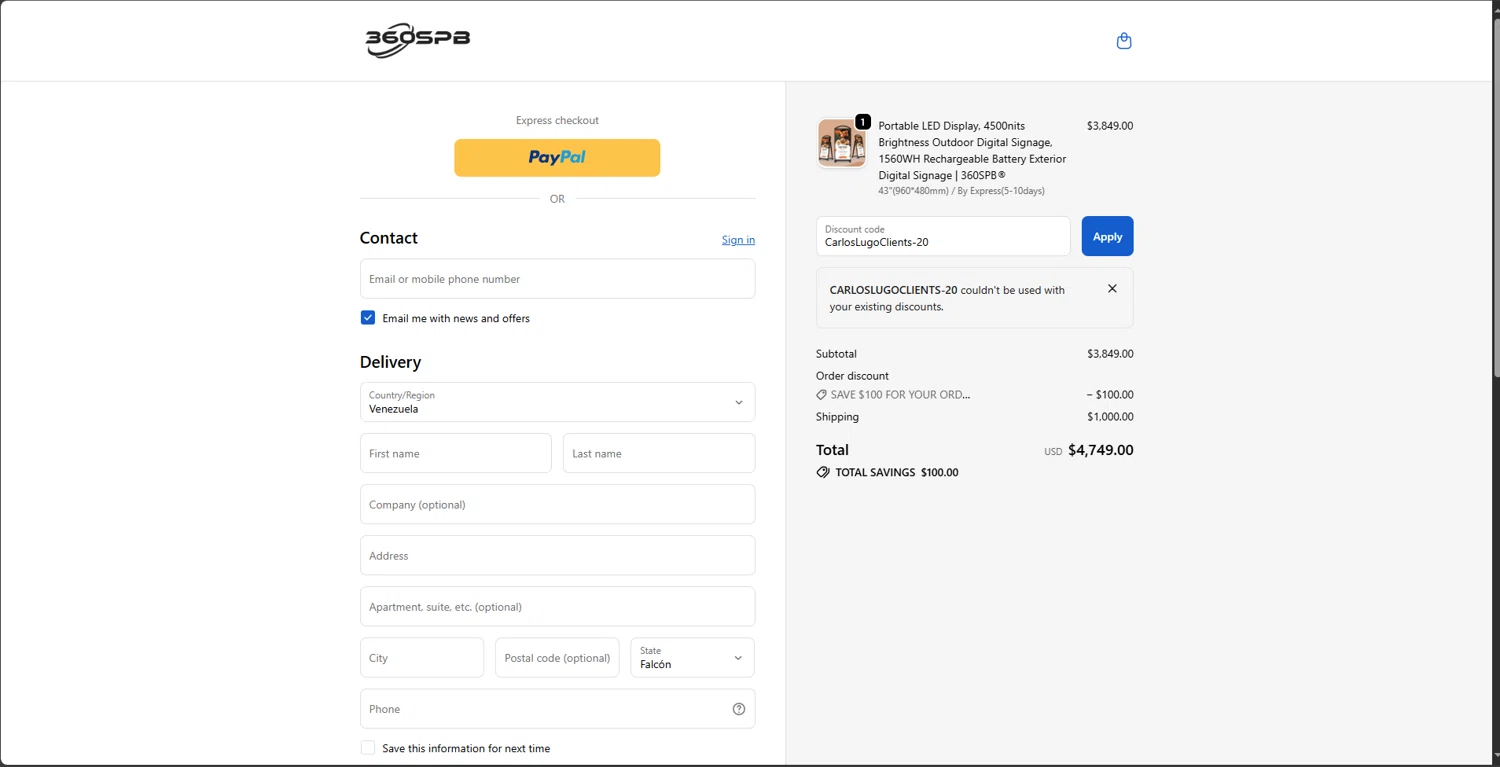This screenshot has width=1500, height=767.
Task: Focus the Email or mobile phone number field
Action: [x=557, y=279]
